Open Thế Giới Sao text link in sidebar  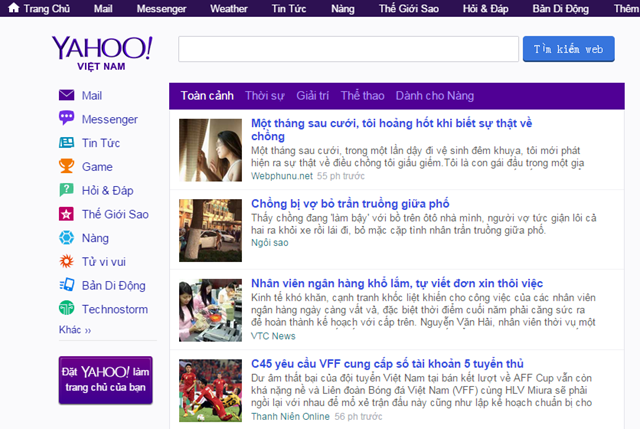[x=115, y=214]
